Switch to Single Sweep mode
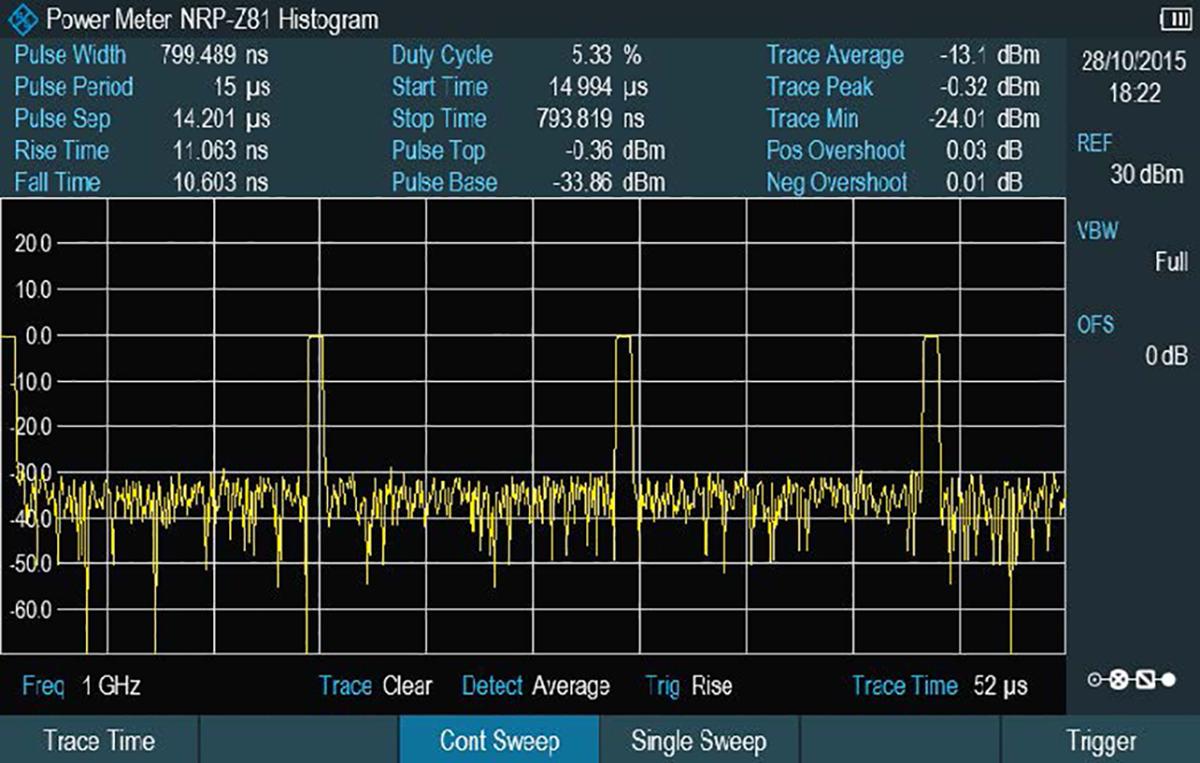 (x=698, y=741)
